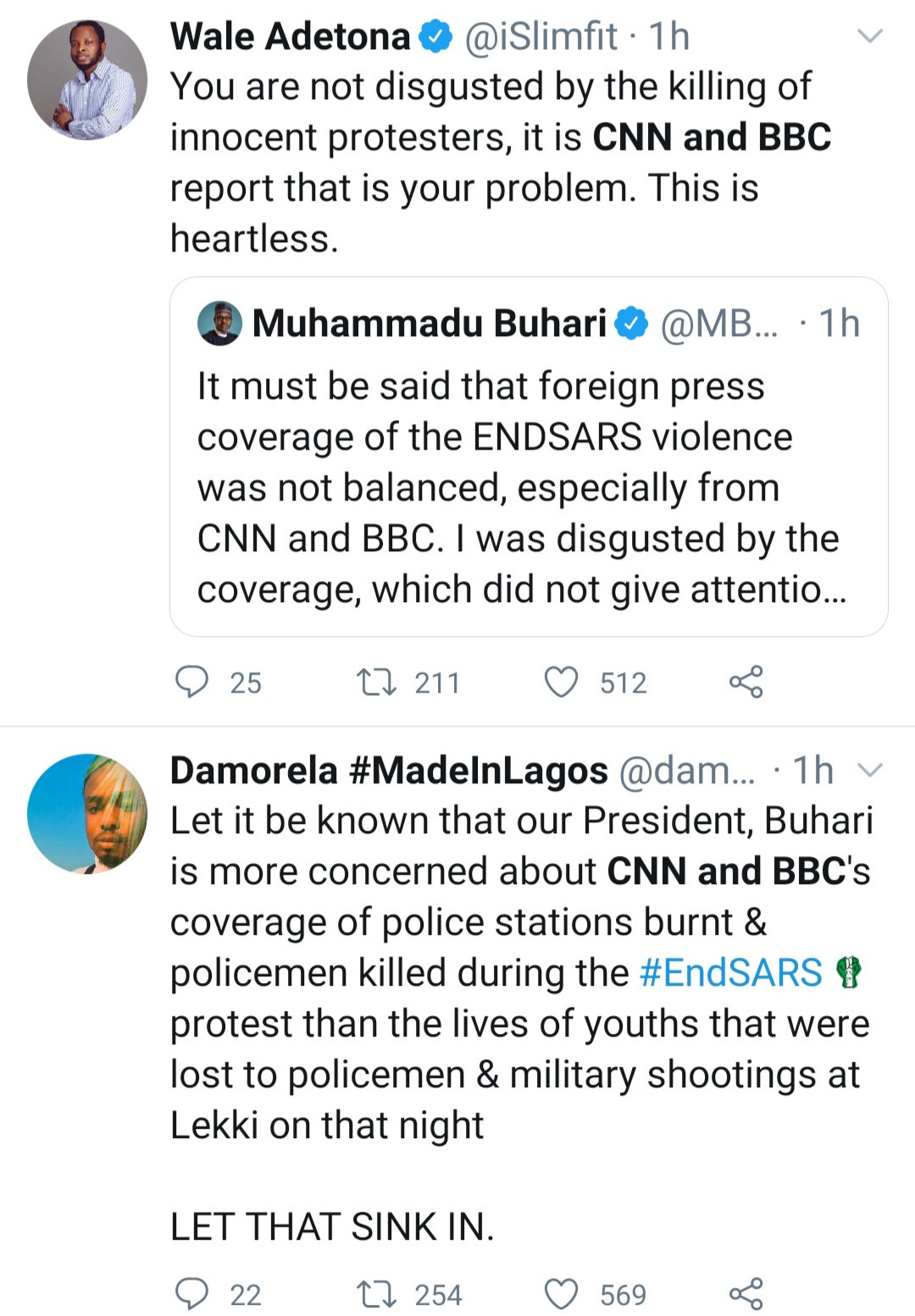This screenshot has width=915, height=1316.
Task: Like Damorela's tweet with 569 likes
Action: [x=561, y=1294]
